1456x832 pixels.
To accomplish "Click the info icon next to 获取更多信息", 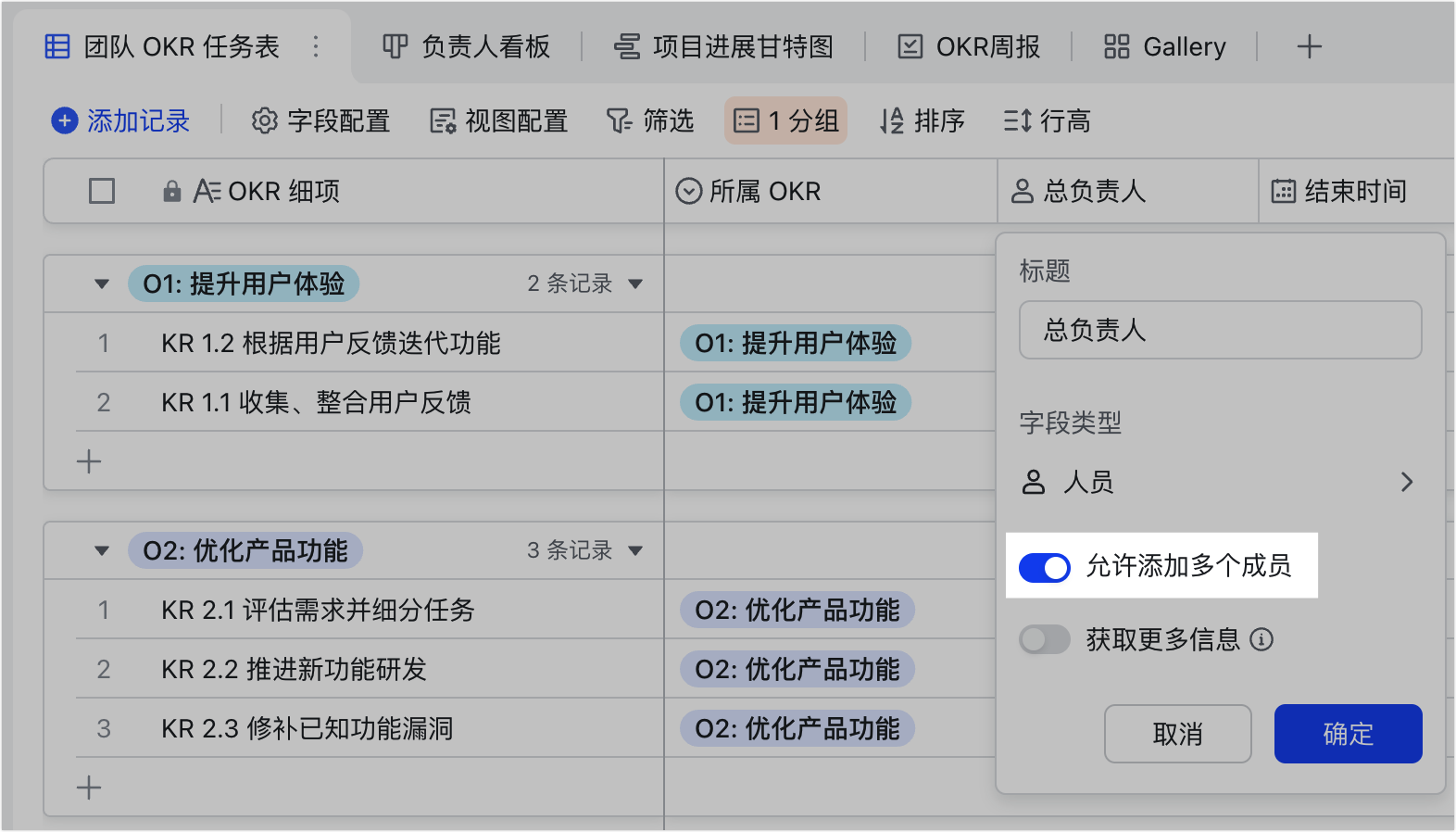I will point(1261,639).
